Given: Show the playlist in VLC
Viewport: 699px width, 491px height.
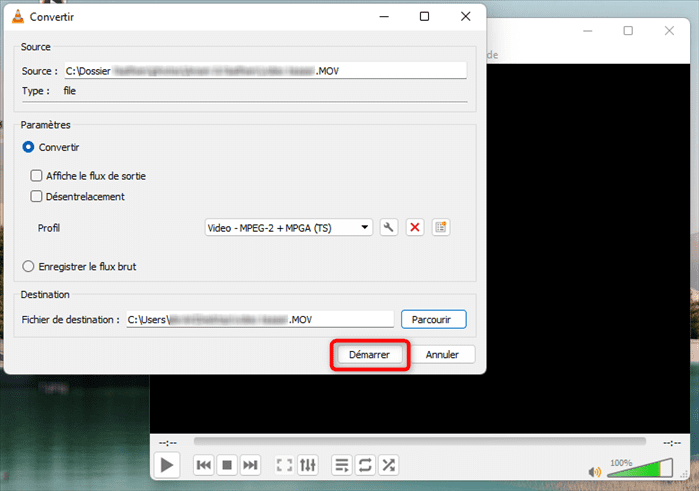Looking at the screenshot, I should pos(342,465).
